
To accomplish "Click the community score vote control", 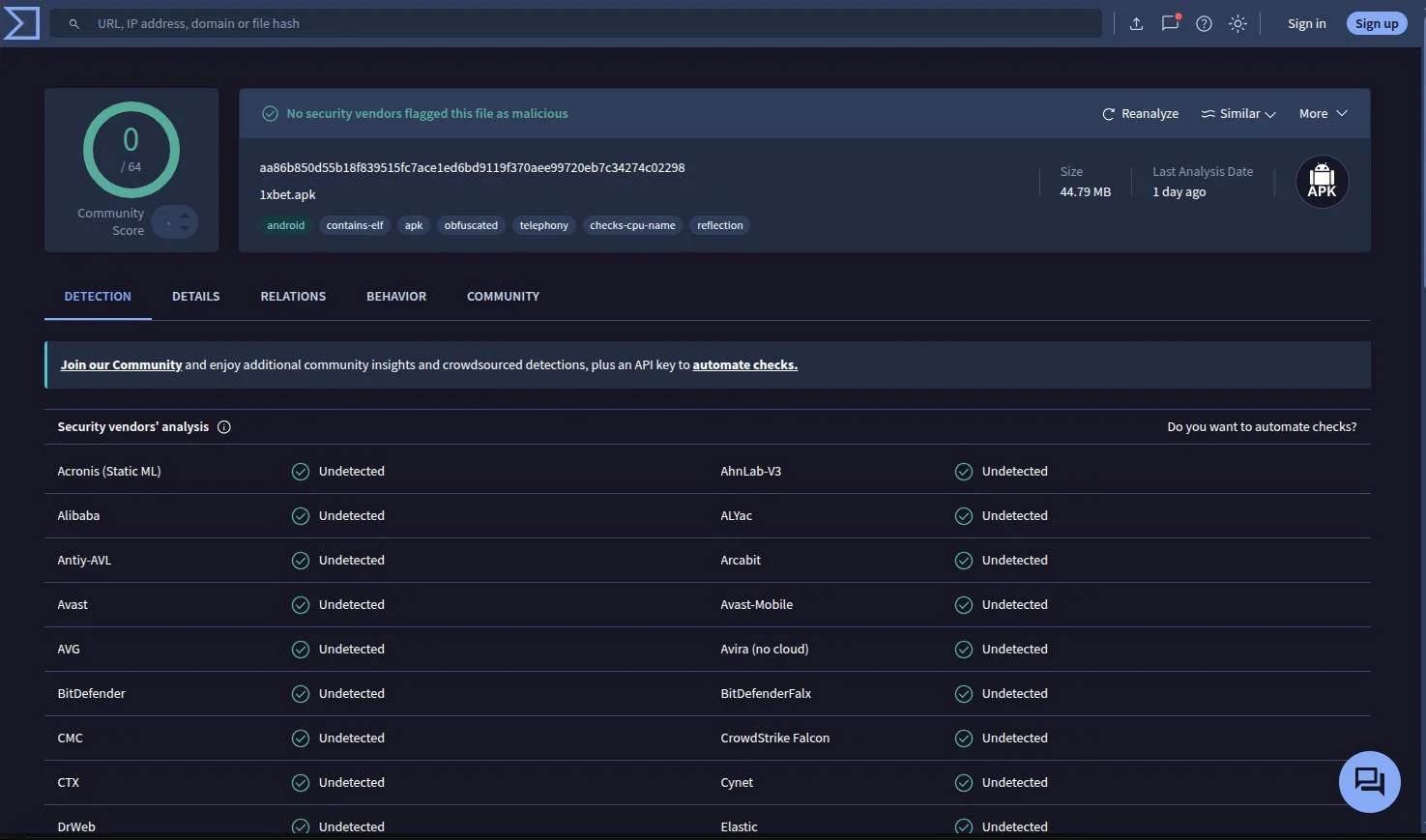I will click(x=175, y=222).
